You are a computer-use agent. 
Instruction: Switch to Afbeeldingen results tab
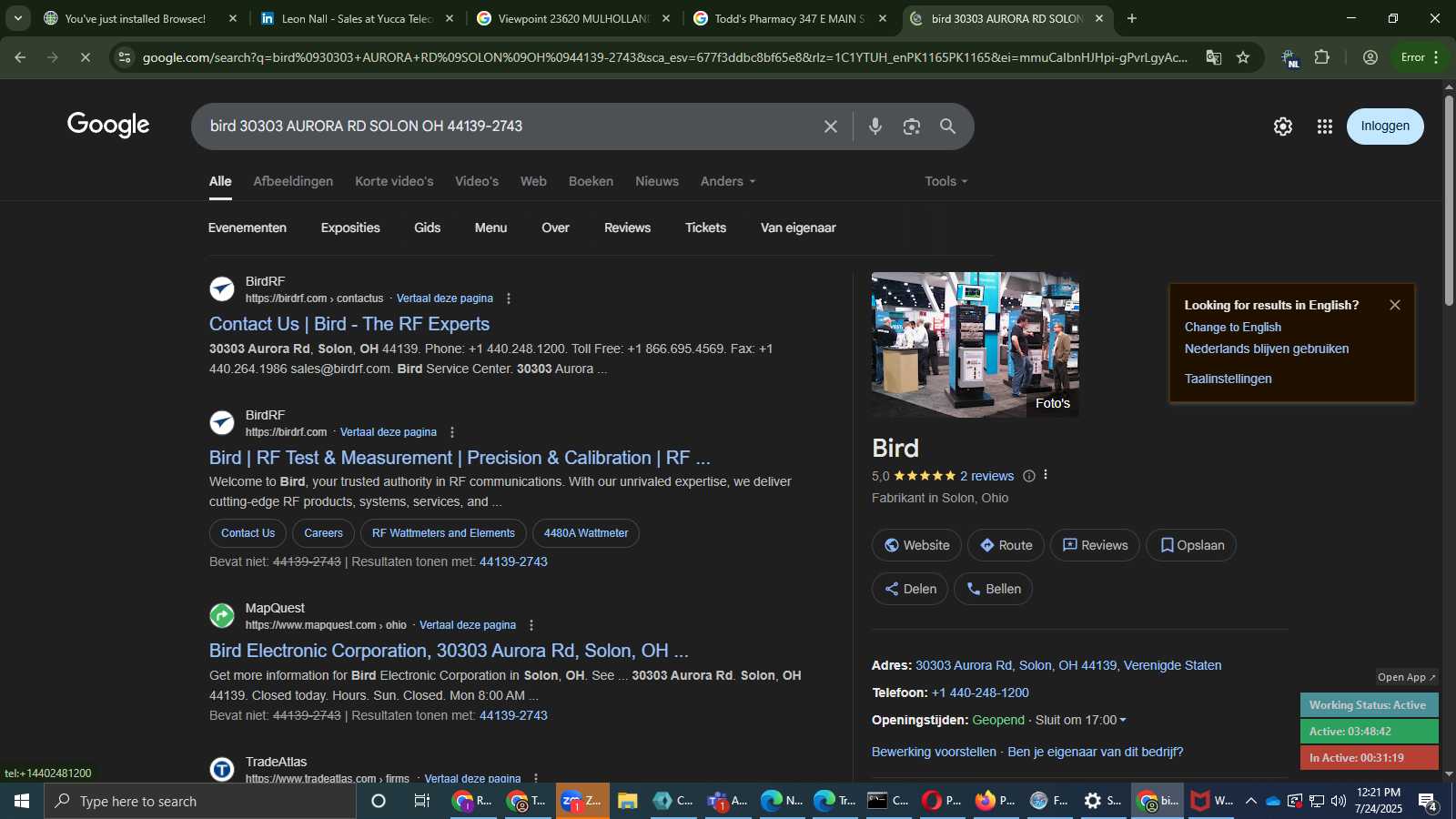point(293,181)
